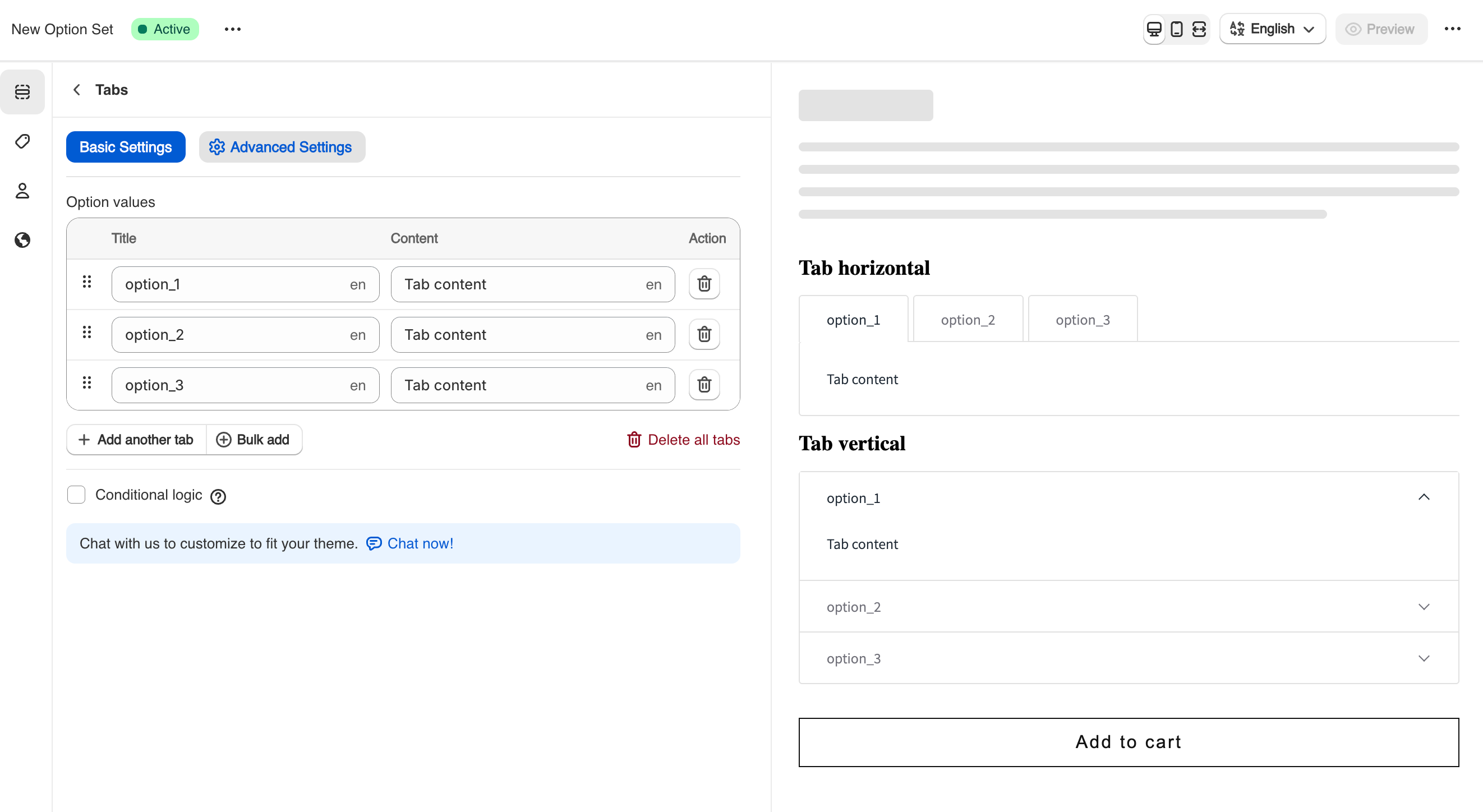
Task: Open the tag icon in sidebar
Action: click(22, 141)
